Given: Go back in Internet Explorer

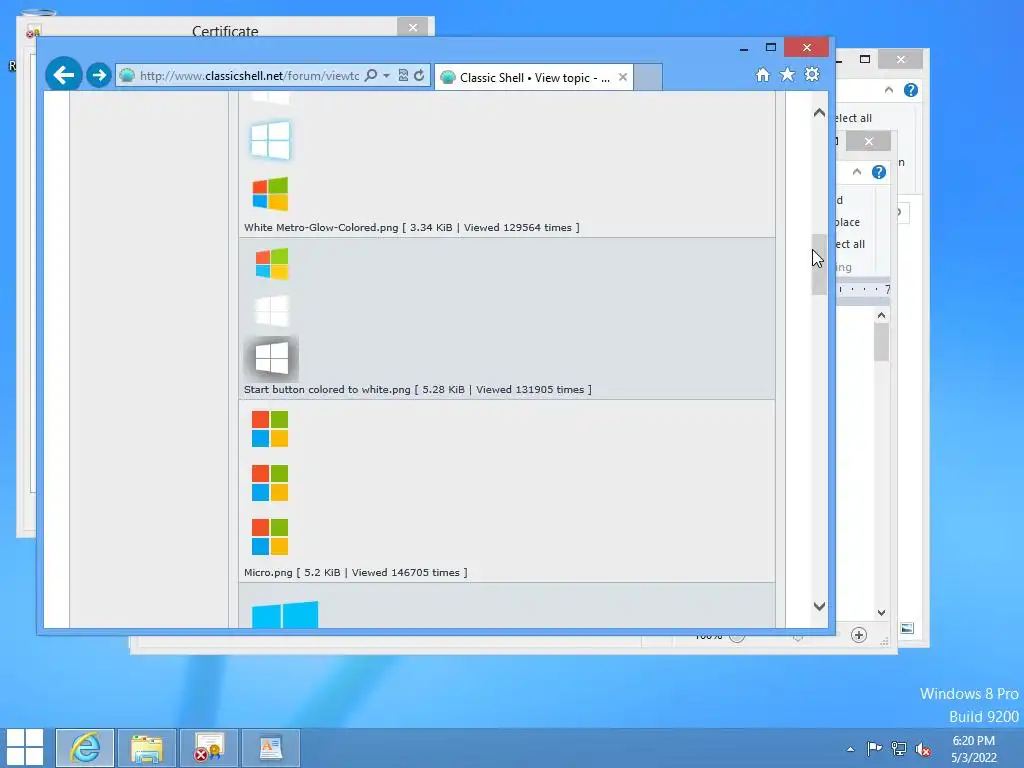Looking at the screenshot, I should click(x=63, y=75).
